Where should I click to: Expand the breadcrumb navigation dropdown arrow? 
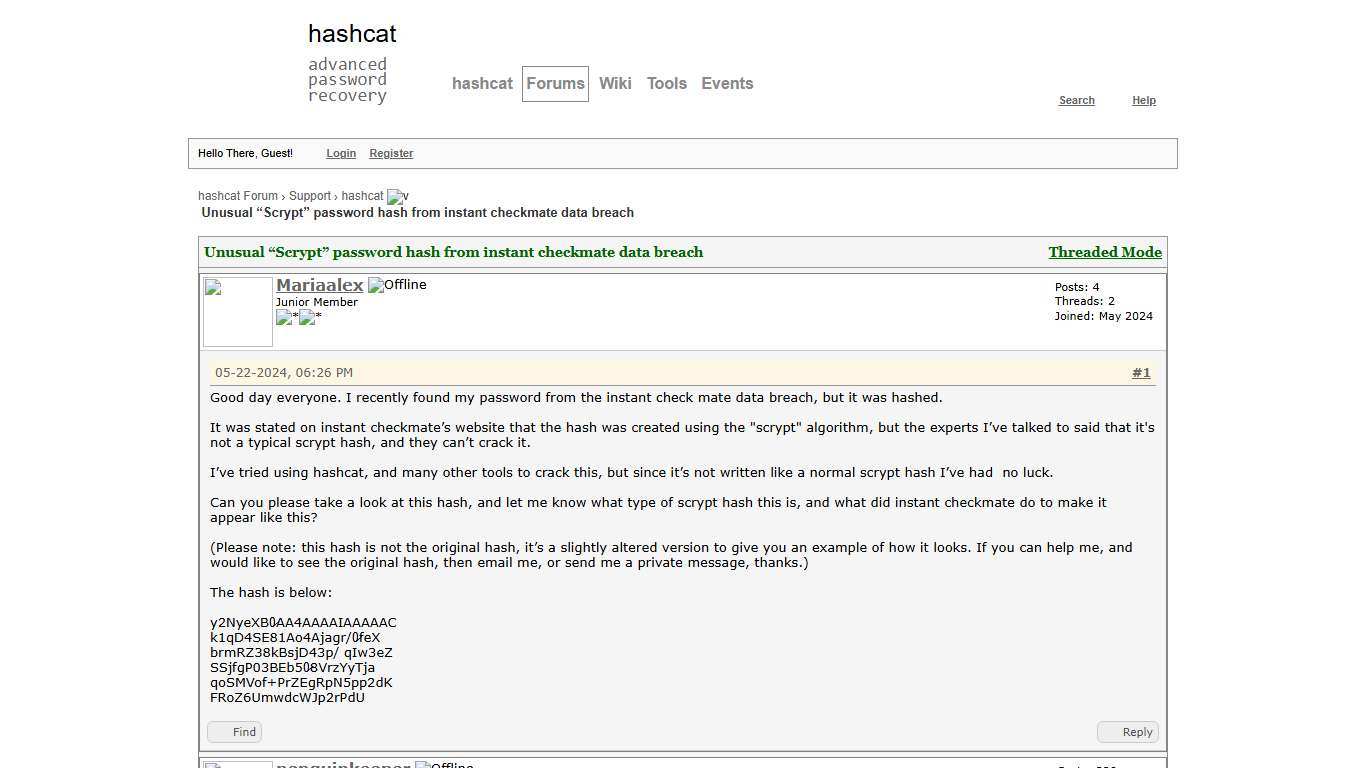(396, 196)
